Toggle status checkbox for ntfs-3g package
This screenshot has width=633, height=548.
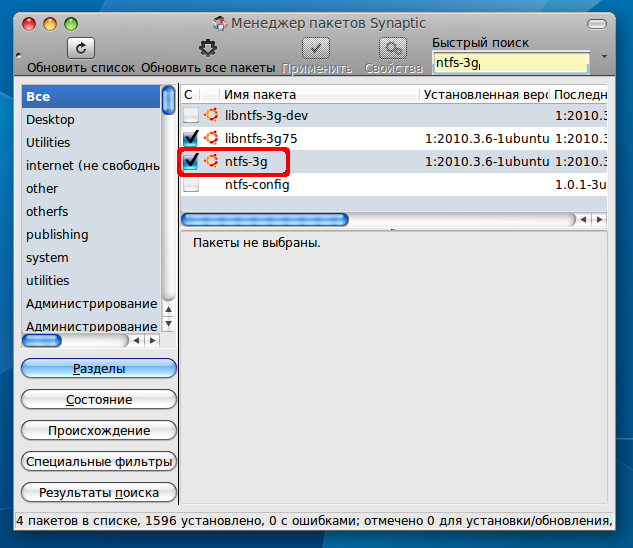(x=191, y=162)
